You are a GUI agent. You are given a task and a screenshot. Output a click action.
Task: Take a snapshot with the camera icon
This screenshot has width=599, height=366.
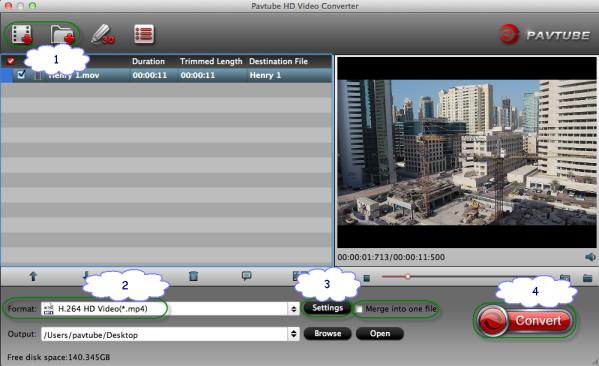(x=565, y=278)
